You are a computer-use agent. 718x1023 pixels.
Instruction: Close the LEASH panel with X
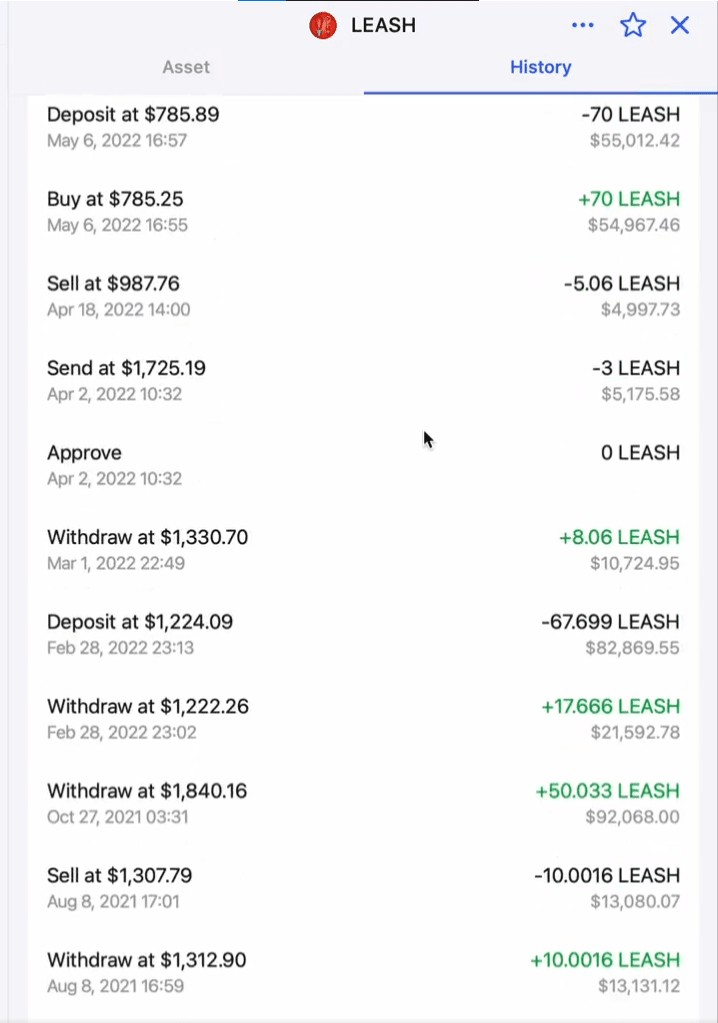pos(680,25)
